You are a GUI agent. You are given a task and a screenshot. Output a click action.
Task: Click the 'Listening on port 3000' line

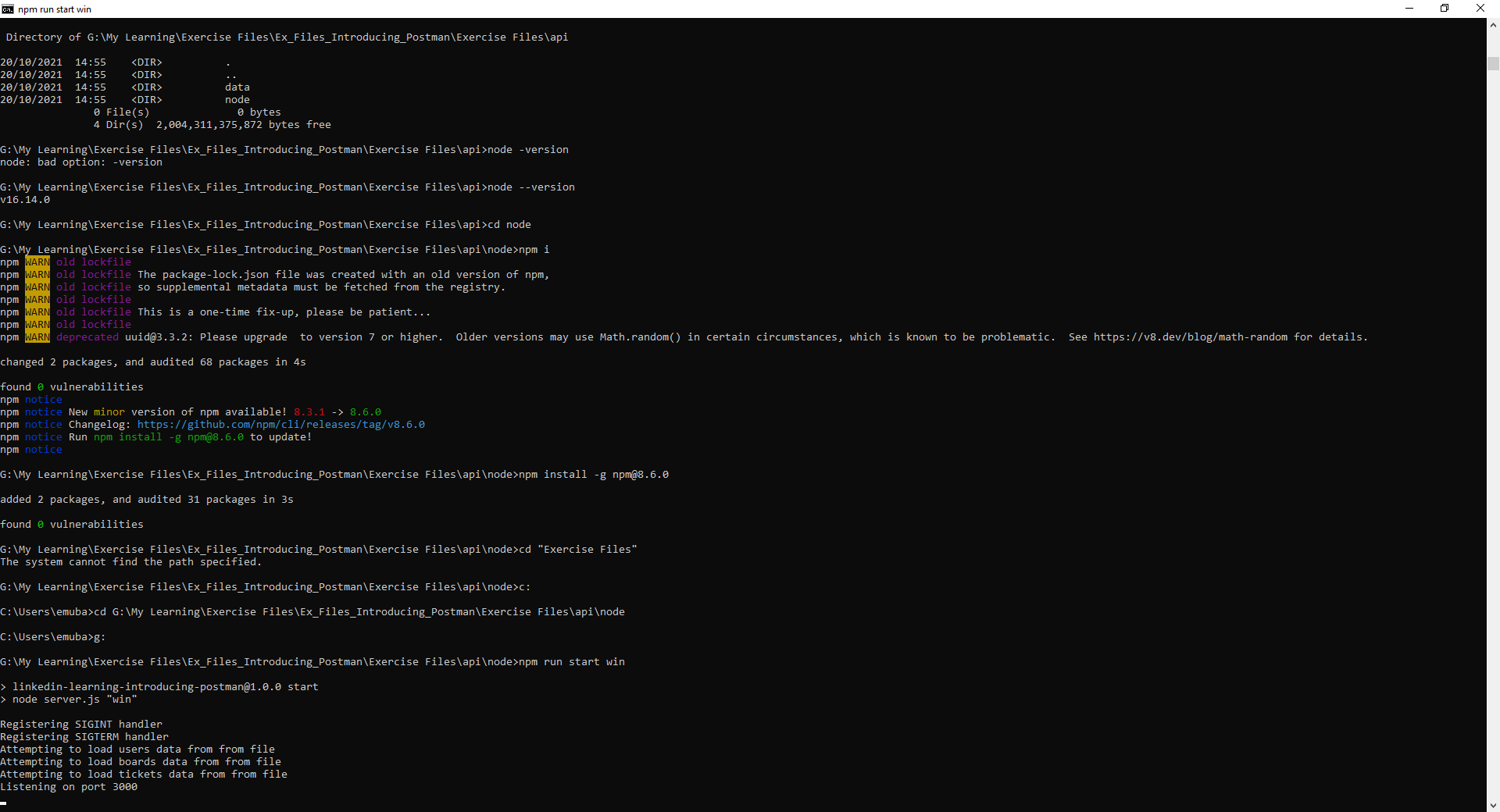(x=69, y=787)
